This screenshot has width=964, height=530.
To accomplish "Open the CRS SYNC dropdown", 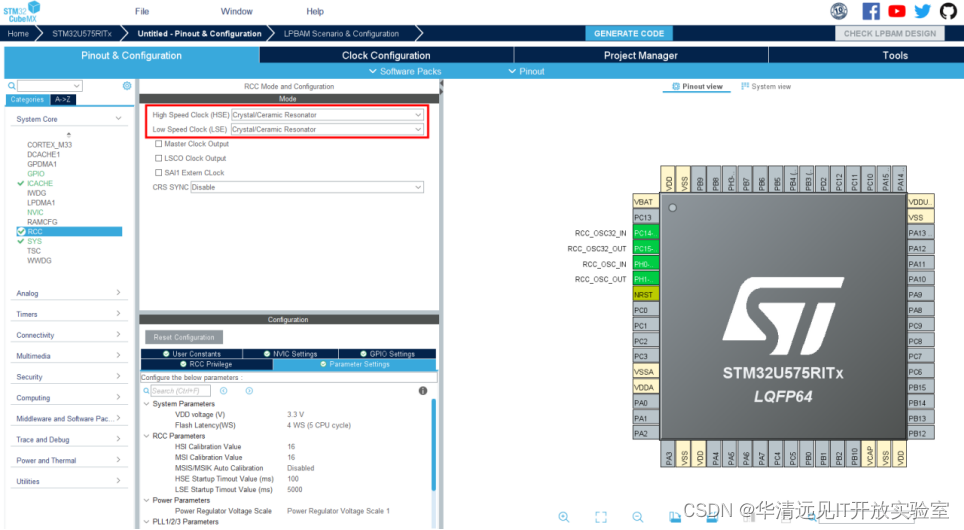I will click(x=307, y=187).
